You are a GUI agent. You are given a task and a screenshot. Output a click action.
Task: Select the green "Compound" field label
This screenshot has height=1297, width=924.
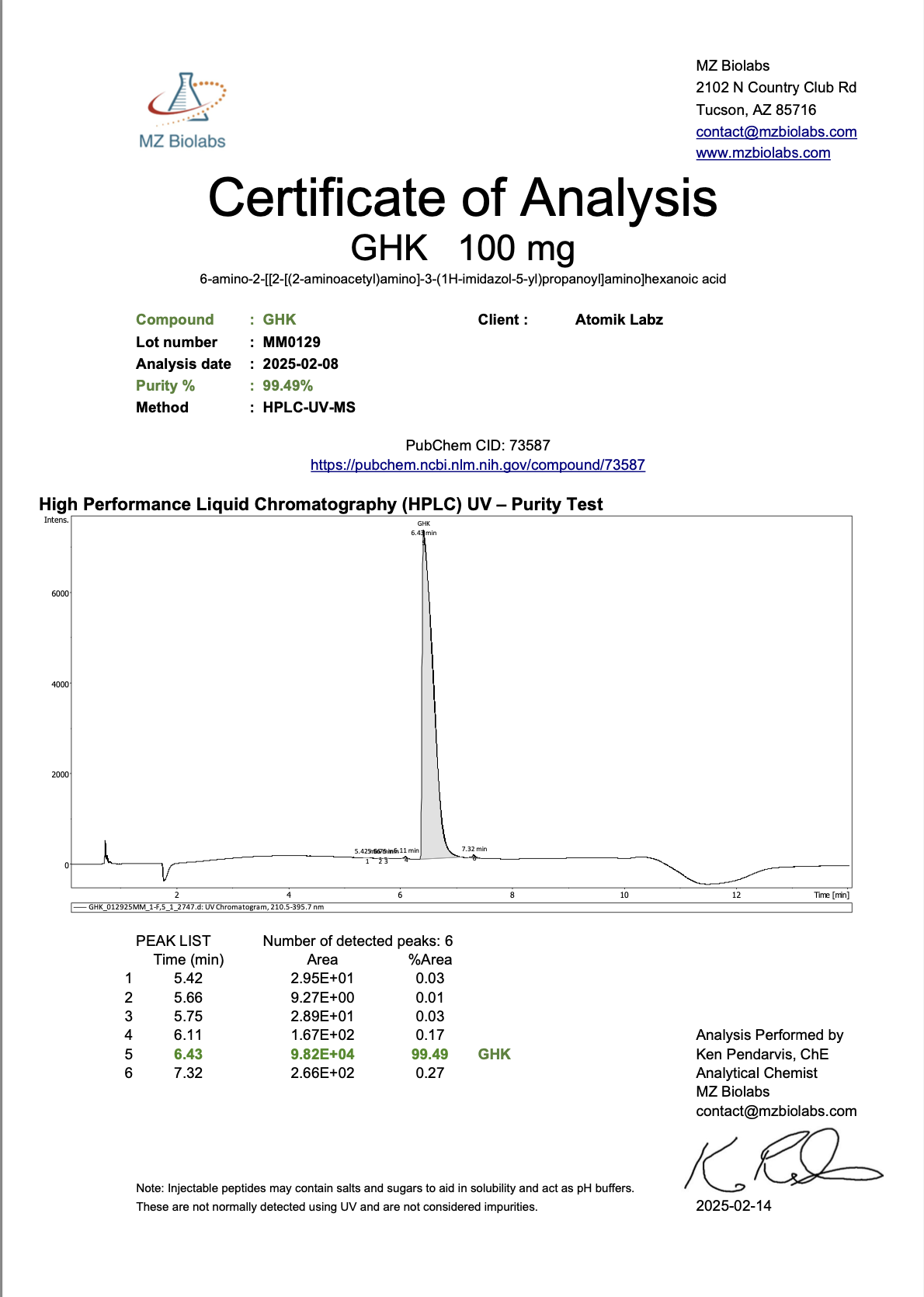[x=175, y=319]
